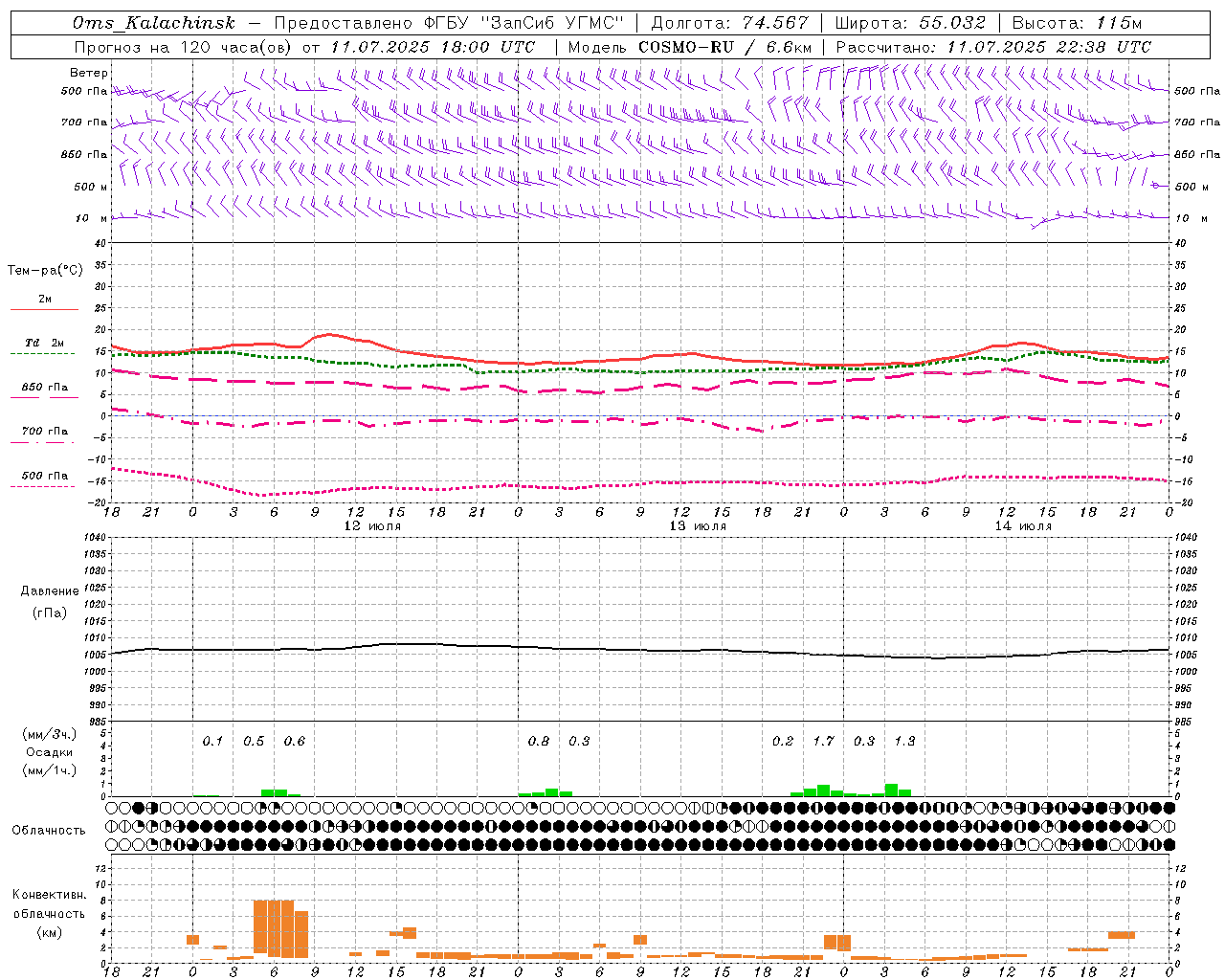Viewport: 1225px width, 980px height.
Task: Click the Облачность row label
Action: click(x=49, y=830)
